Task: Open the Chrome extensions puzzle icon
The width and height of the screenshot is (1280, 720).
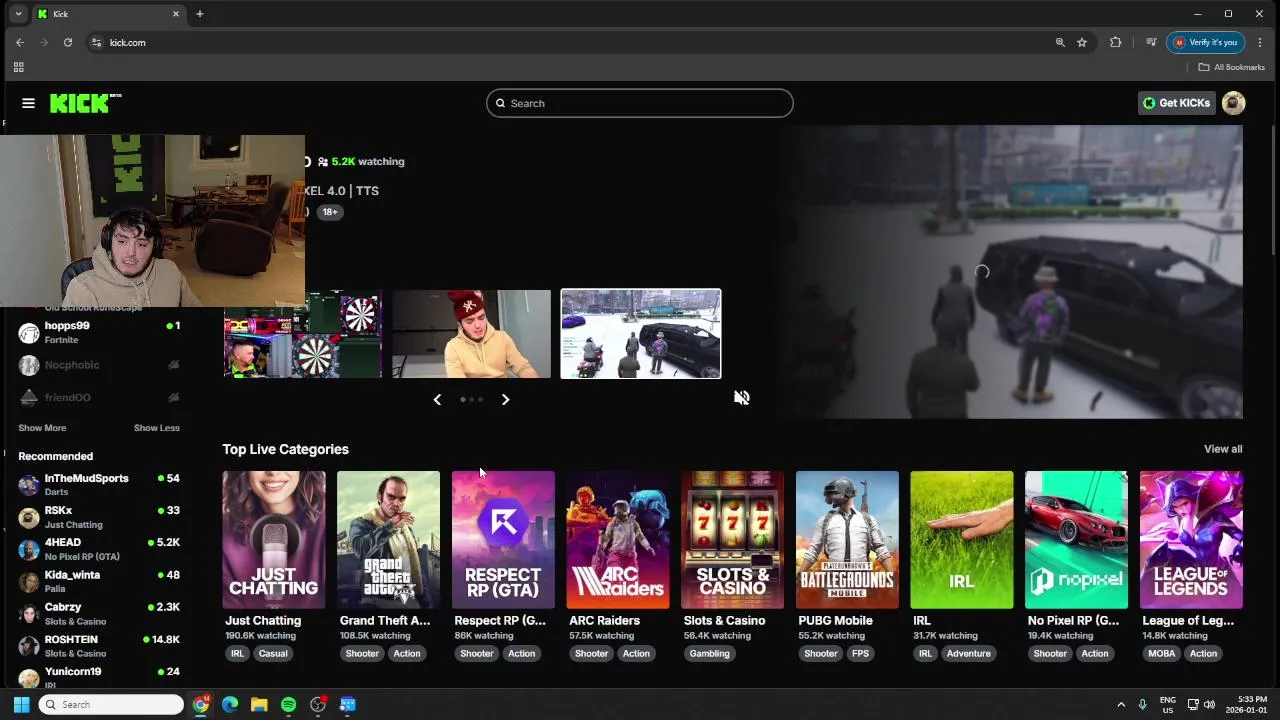Action: tap(1116, 42)
